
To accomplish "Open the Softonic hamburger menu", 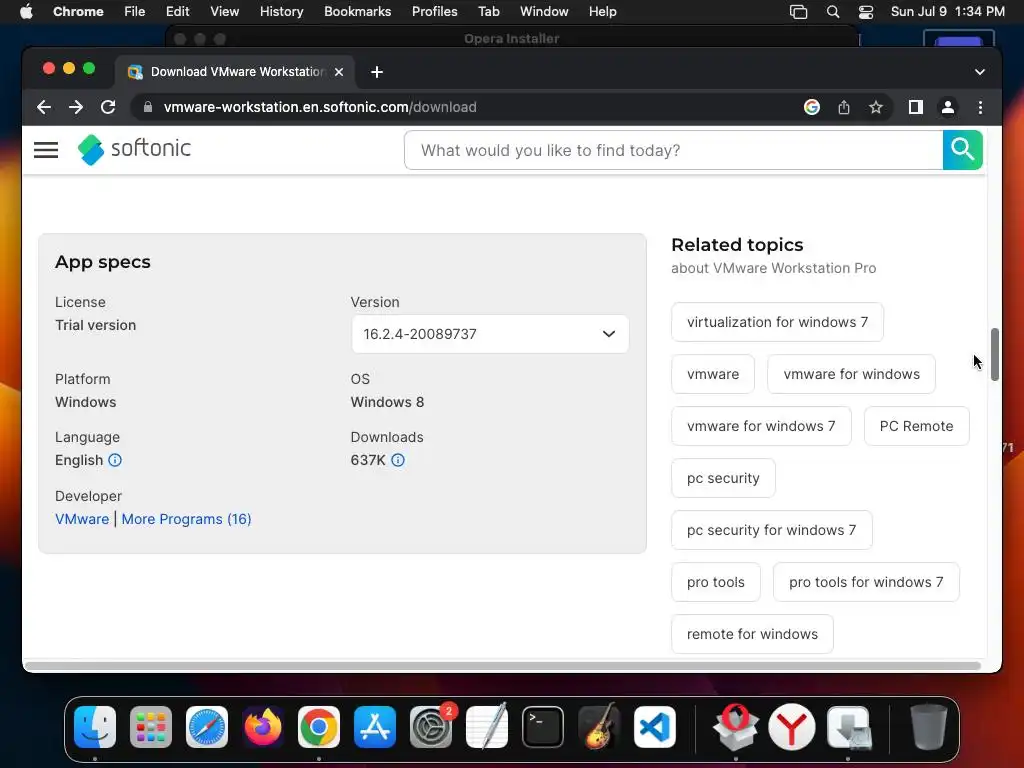I will pos(46,150).
